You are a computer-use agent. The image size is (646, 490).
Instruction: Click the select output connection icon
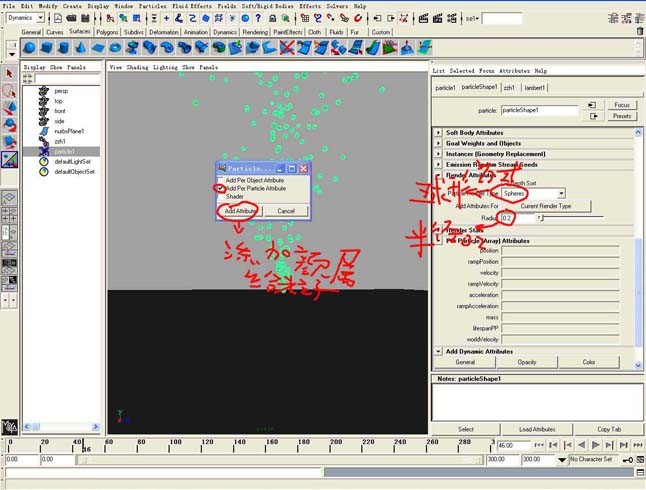594,116
